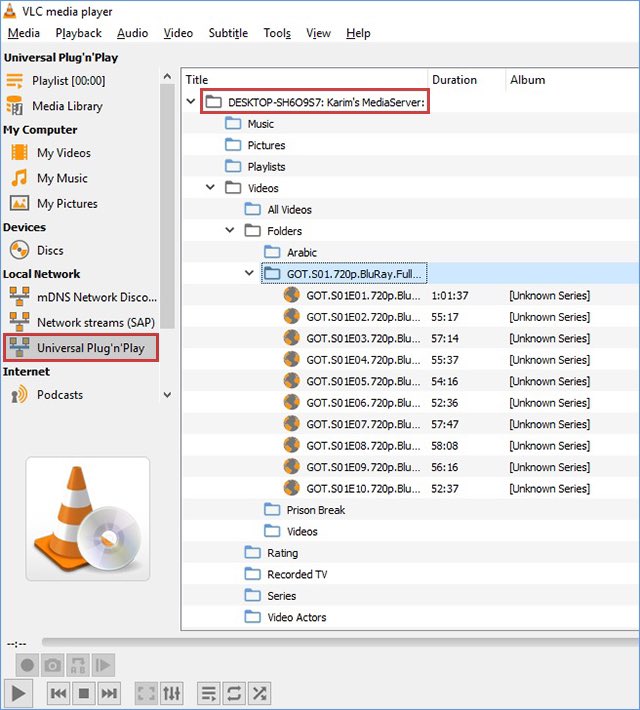Collapse the Folders tree expander
Screen dimensions: 640x710
(230, 230)
